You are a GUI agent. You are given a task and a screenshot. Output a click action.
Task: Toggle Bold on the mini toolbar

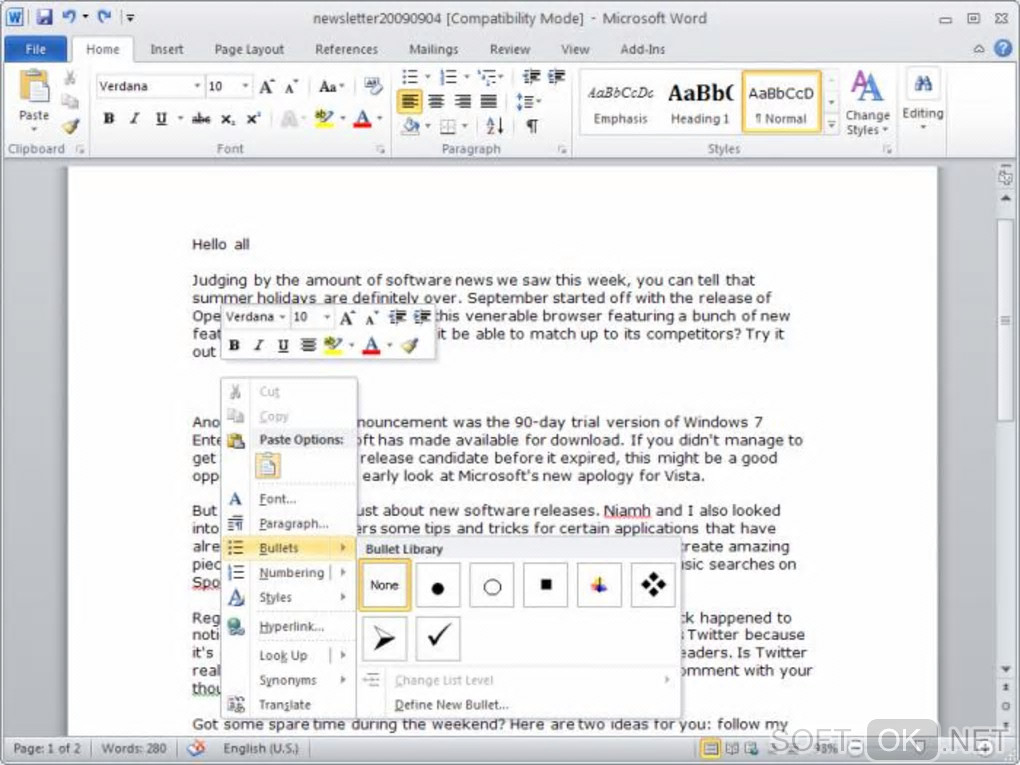234,345
